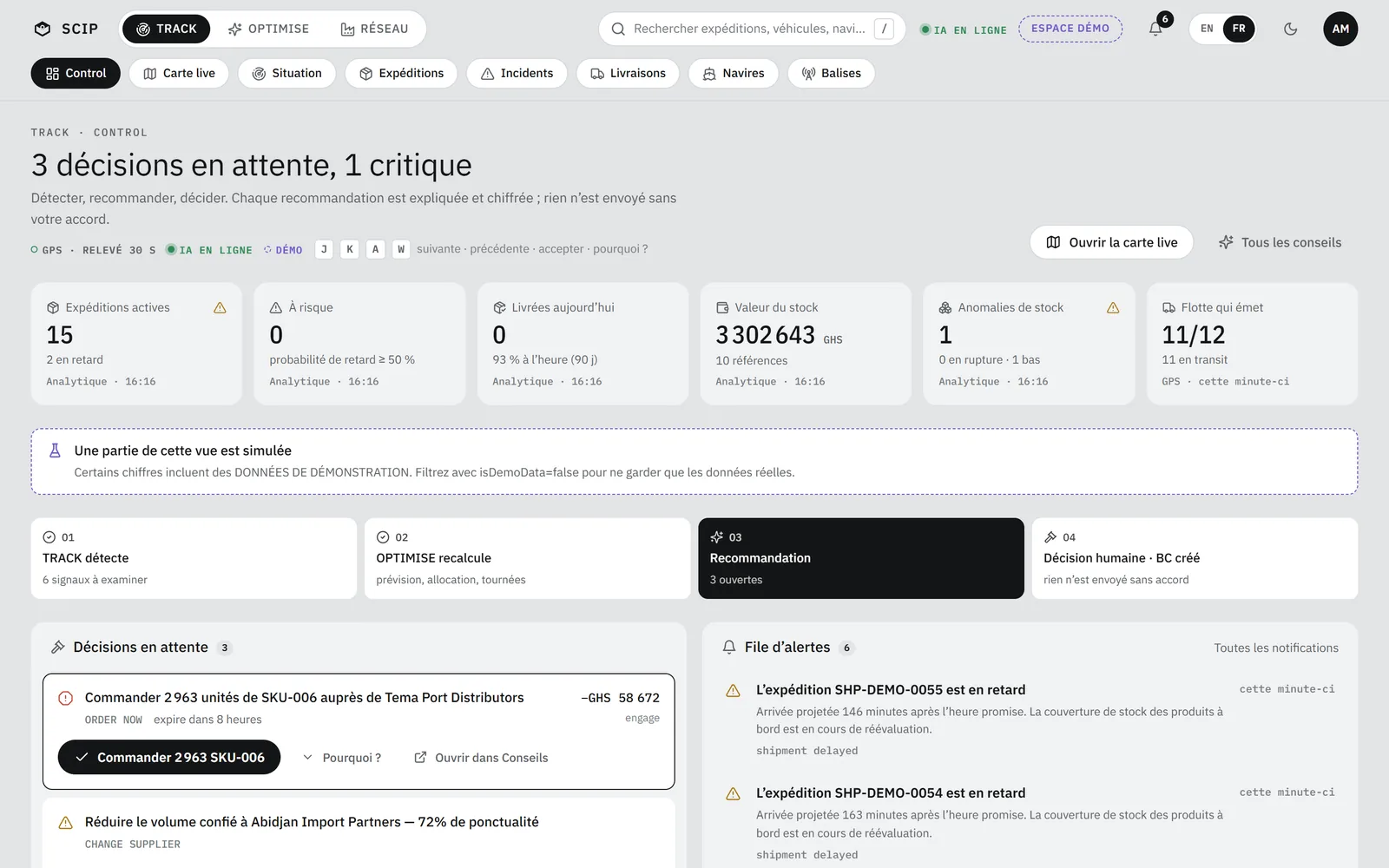
Task: Open the Réduire le volume Abidjan decision
Action: point(359,832)
